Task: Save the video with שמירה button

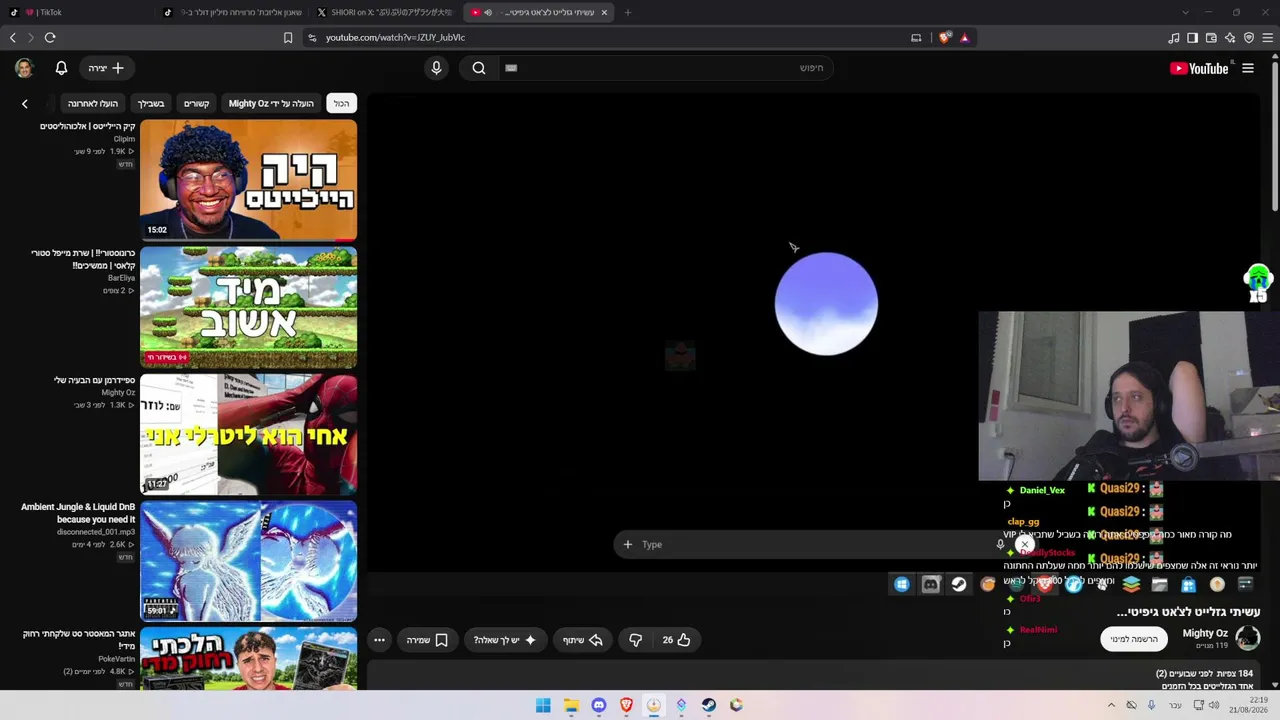Action: [x=427, y=640]
